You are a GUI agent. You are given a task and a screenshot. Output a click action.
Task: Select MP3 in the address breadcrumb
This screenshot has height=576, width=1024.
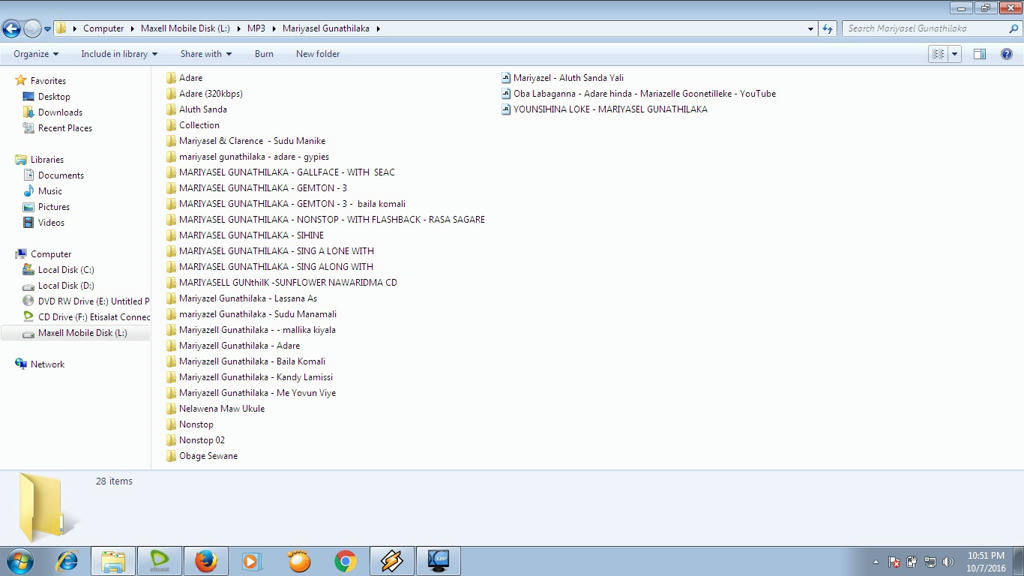coord(256,29)
